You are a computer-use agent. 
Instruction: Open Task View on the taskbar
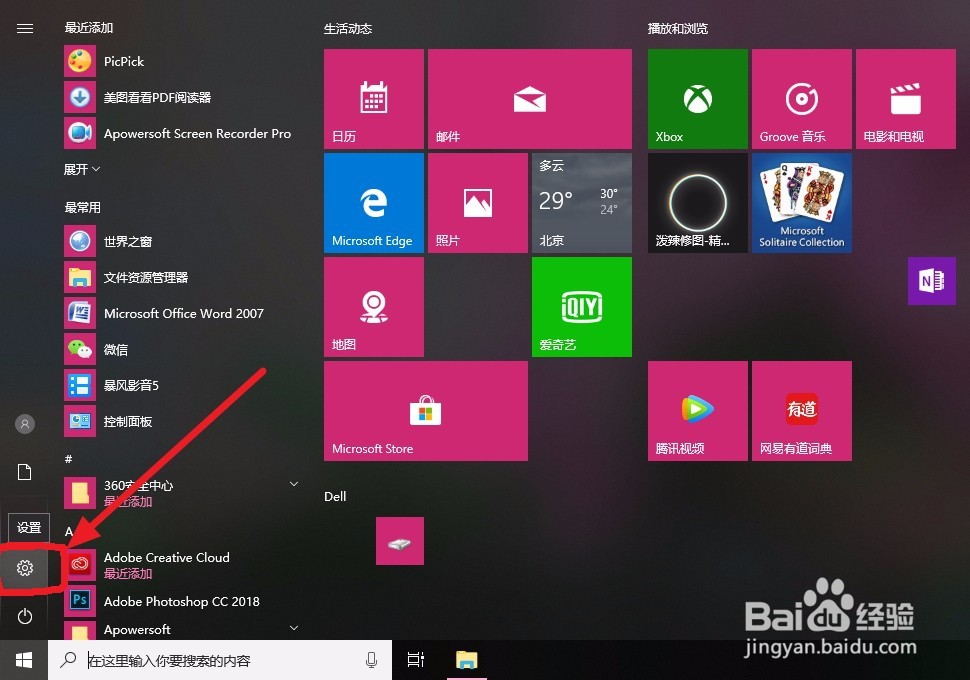(416, 660)
